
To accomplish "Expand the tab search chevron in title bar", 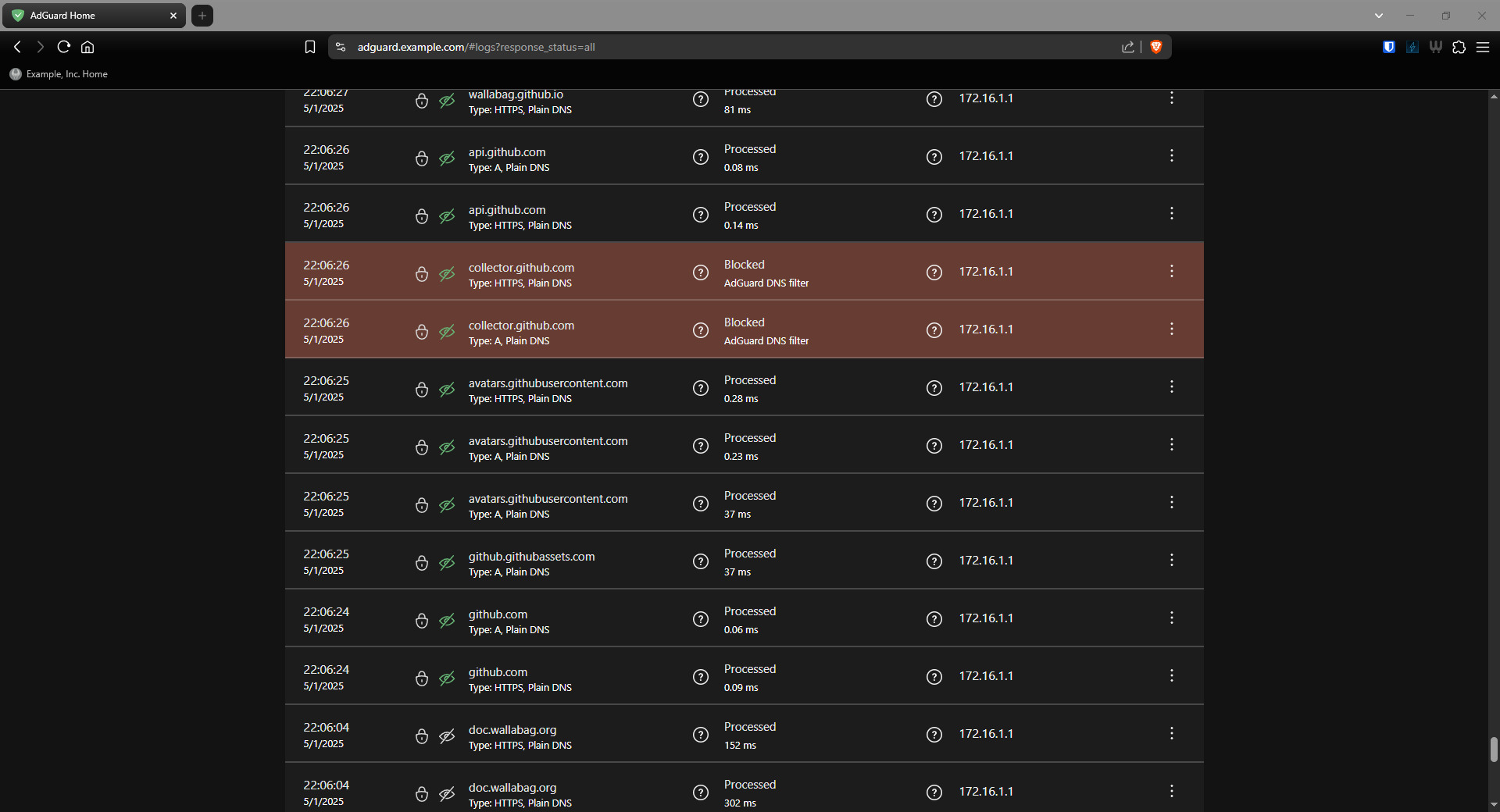I will click(1379, 16).
